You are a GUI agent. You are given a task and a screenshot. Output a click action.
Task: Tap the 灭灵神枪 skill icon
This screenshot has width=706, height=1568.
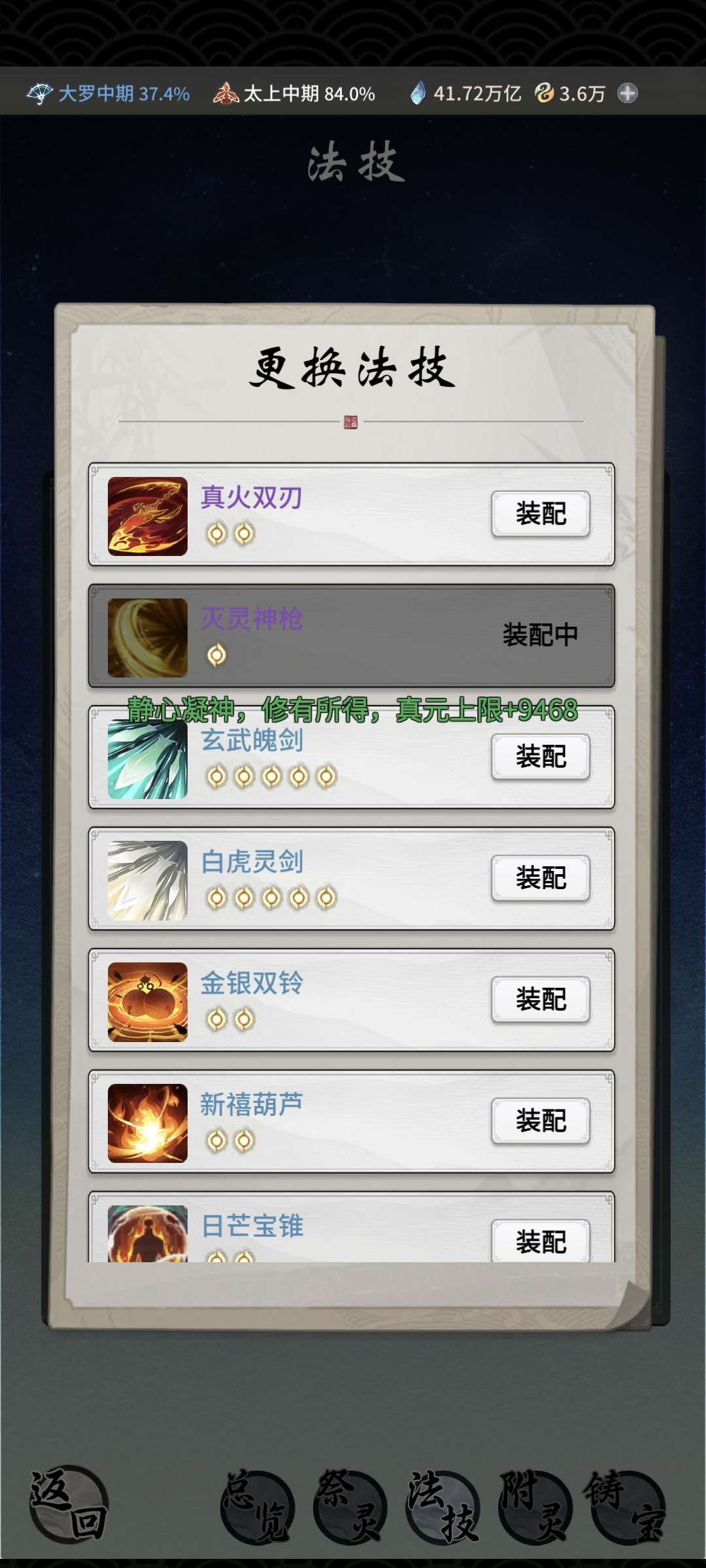147,638
